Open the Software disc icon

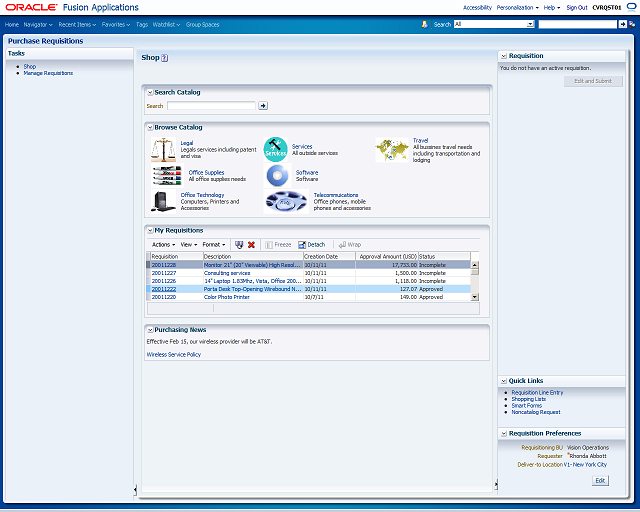pos(277,176)
